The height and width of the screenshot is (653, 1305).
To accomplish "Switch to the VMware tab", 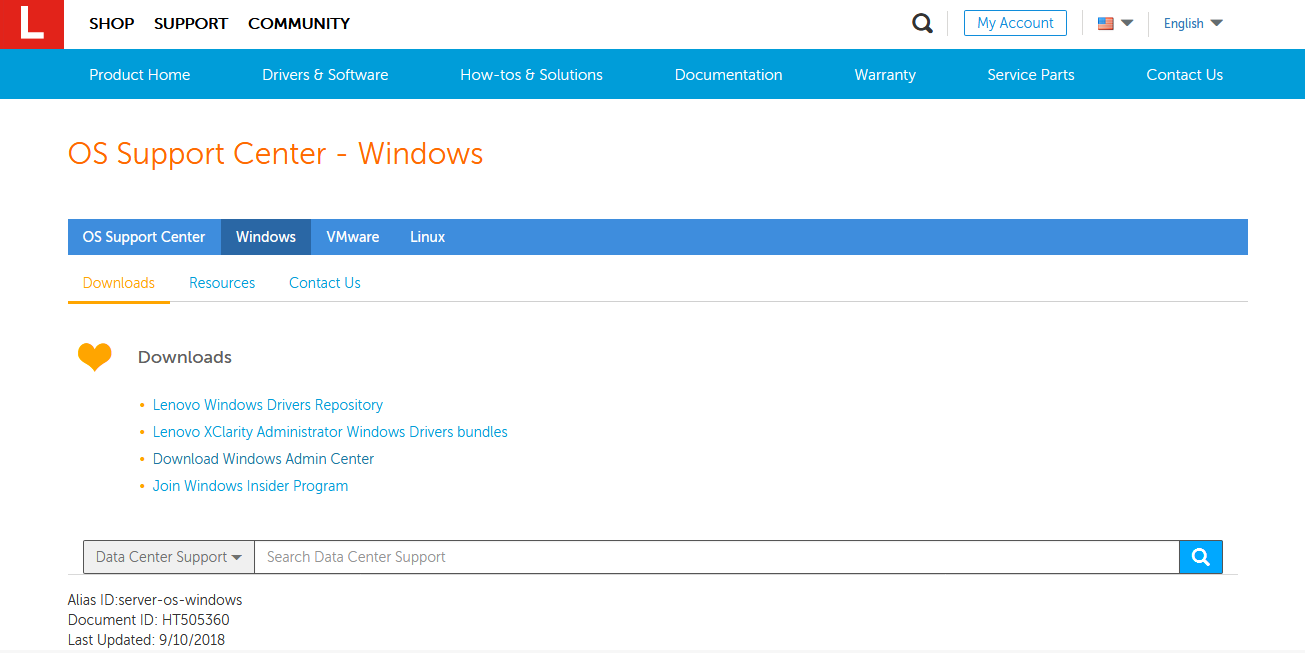I will coord(352,237).
